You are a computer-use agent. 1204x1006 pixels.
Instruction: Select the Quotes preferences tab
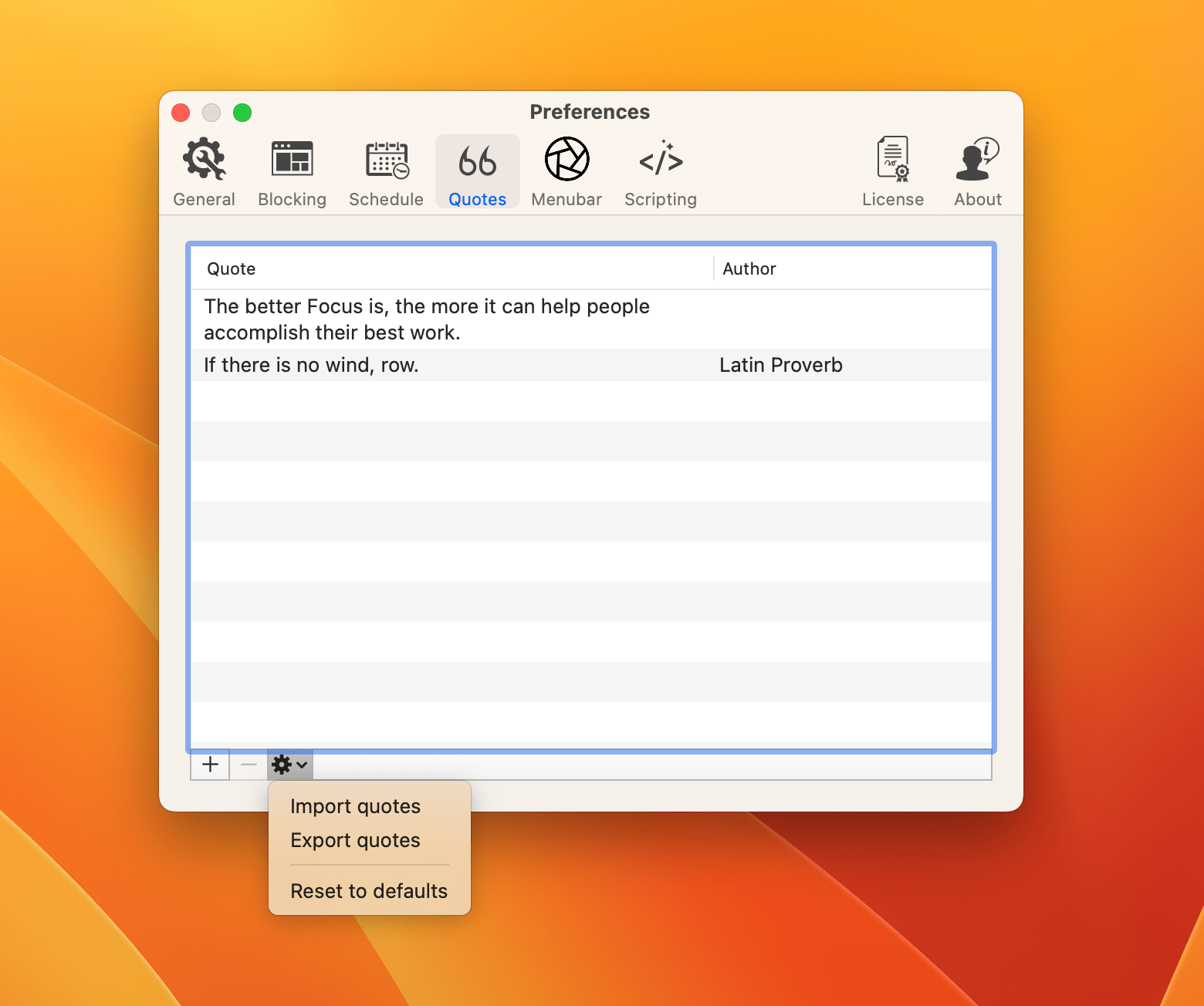[x=477, y=172]
